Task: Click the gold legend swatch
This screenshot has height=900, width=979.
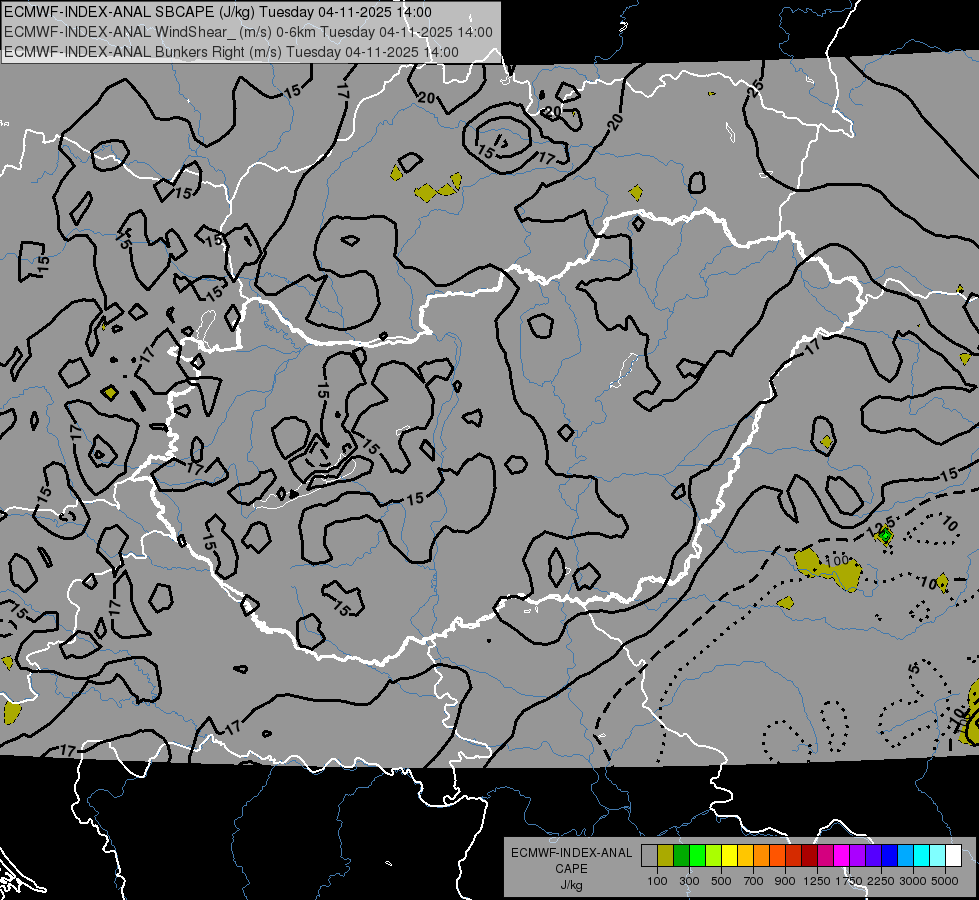Action: 745,855
